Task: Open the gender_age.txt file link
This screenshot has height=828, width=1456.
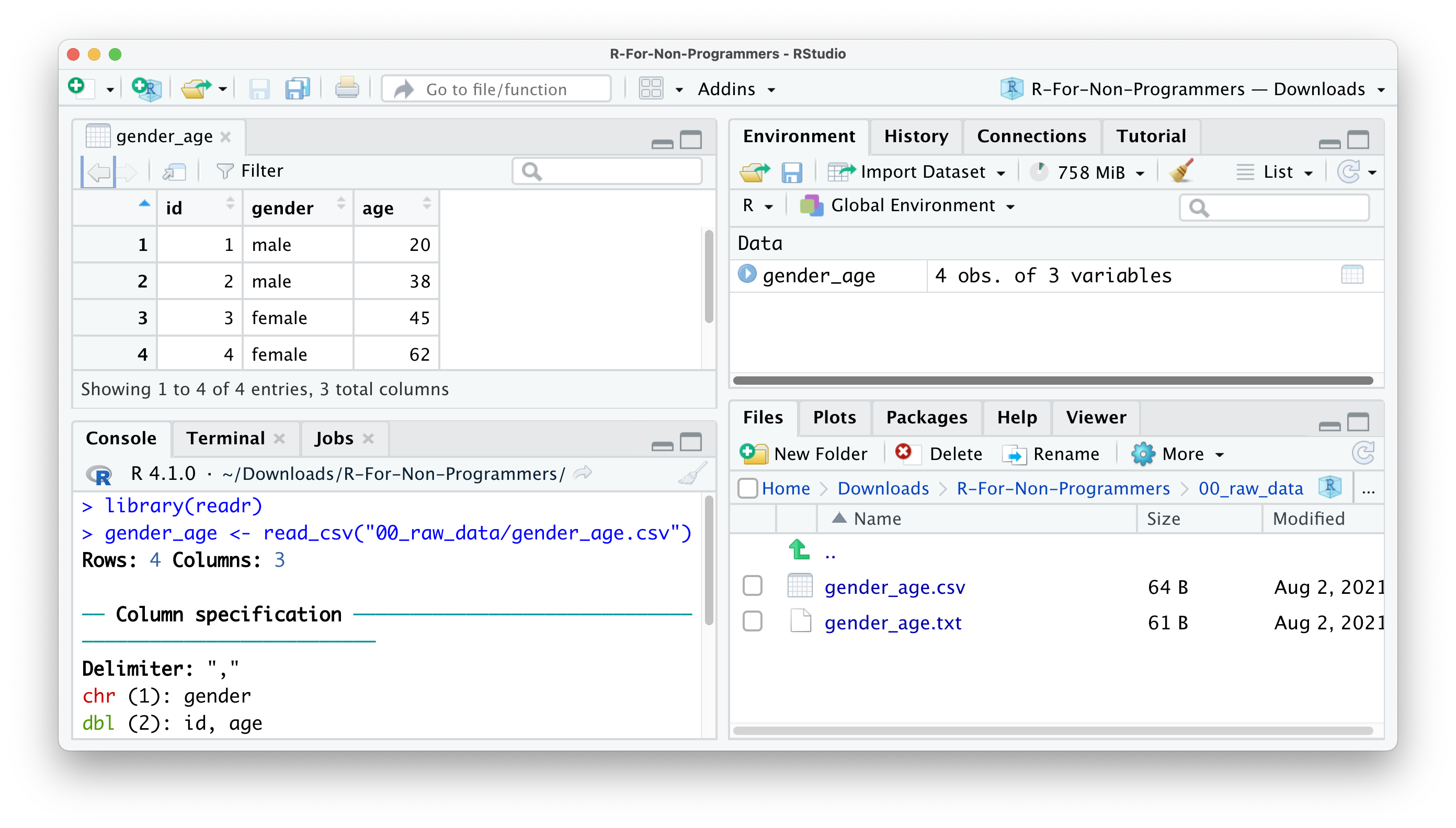Action: click(893, 623)
